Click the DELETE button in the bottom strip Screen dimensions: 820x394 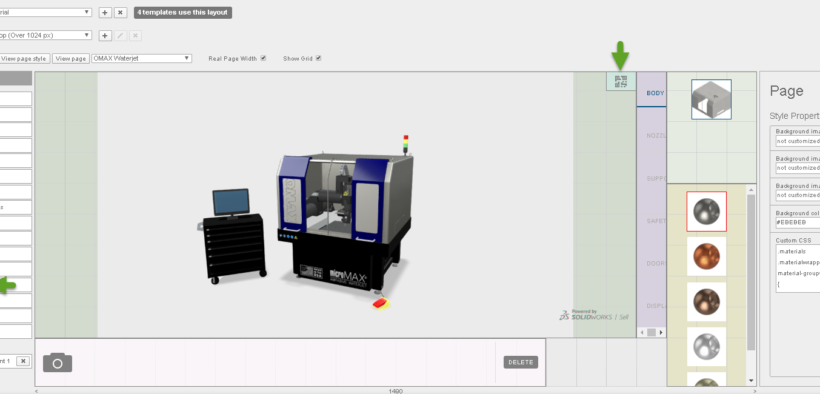(x=521, y=362)
